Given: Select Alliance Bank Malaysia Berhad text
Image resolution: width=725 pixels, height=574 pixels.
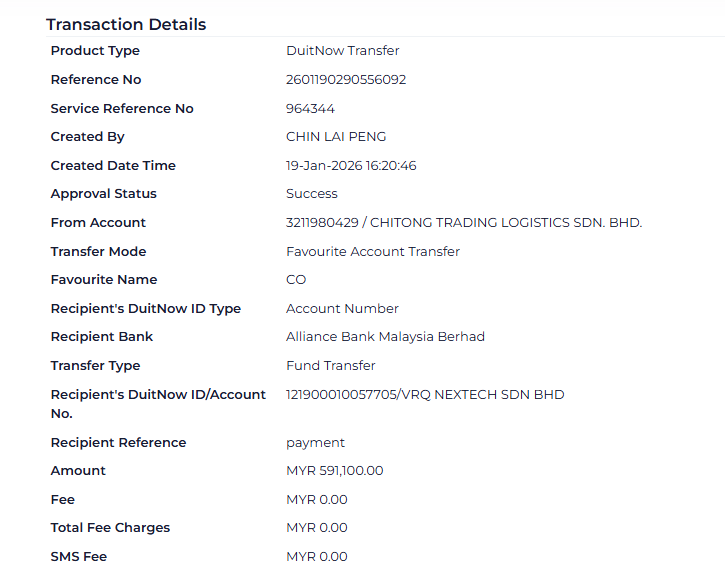Looking at the screenshot, I should pos(385,337).
